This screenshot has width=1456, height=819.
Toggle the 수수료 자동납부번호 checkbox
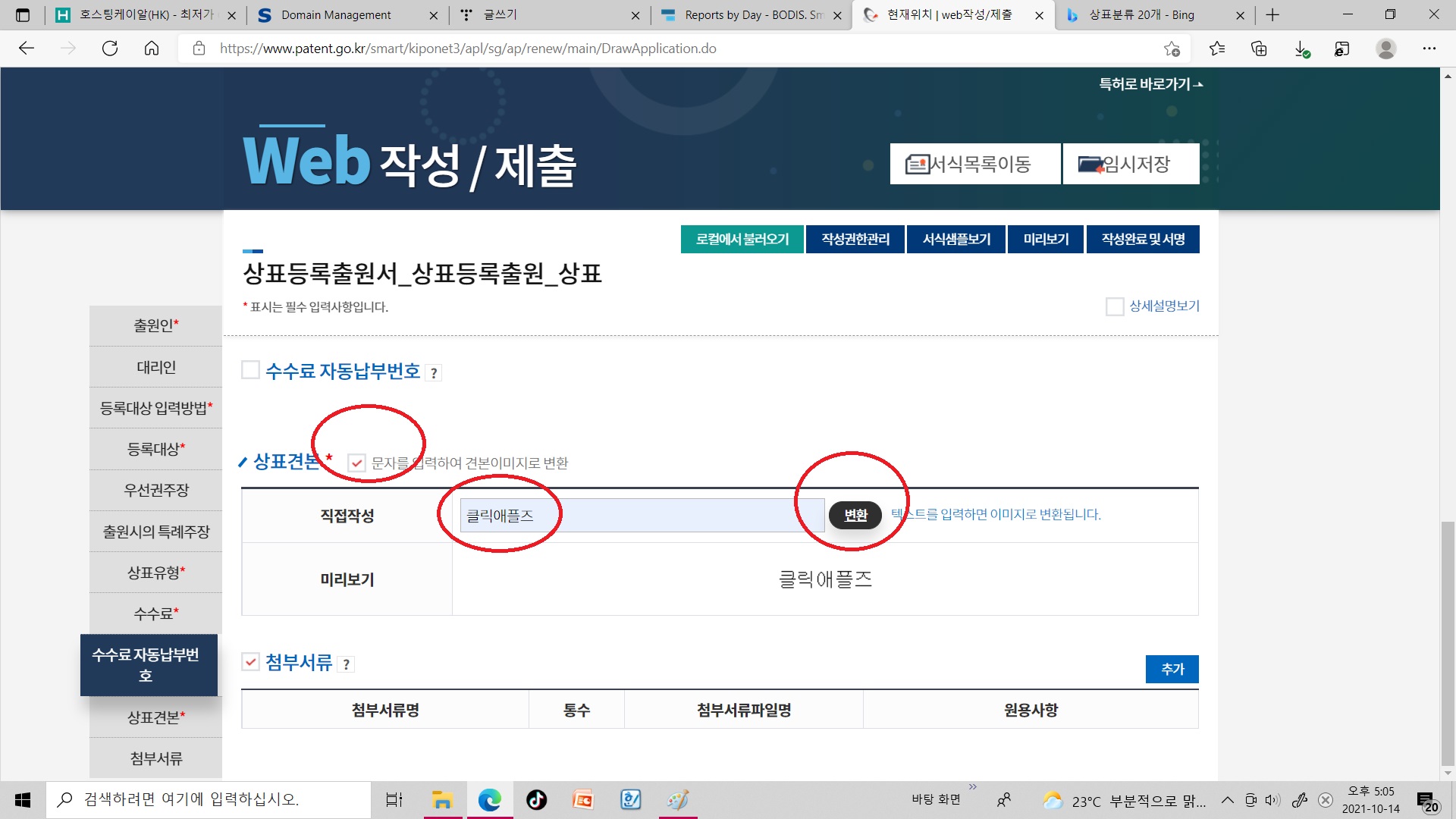[250, 370]
